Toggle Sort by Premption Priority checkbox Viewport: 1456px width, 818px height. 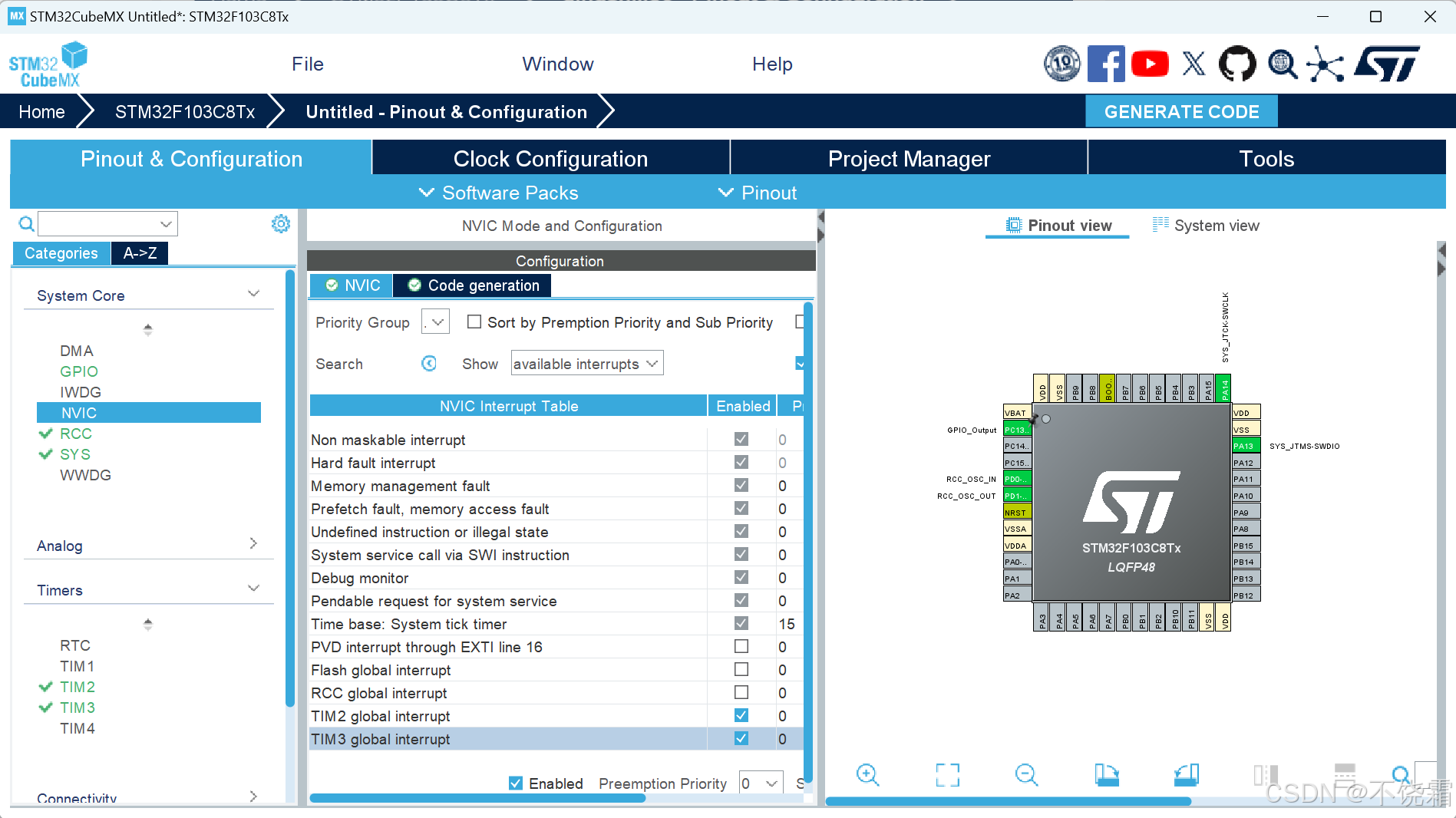tap(474, 322)
